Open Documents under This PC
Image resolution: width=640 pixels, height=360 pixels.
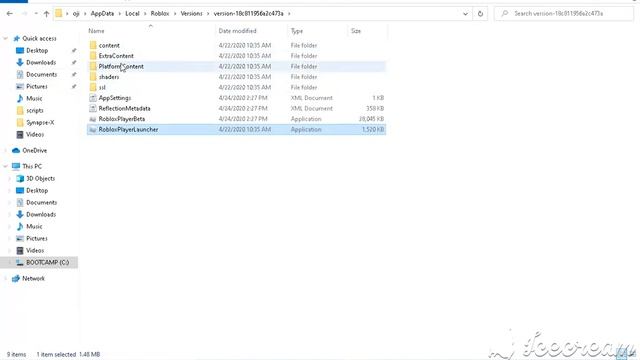coord(41,202)
